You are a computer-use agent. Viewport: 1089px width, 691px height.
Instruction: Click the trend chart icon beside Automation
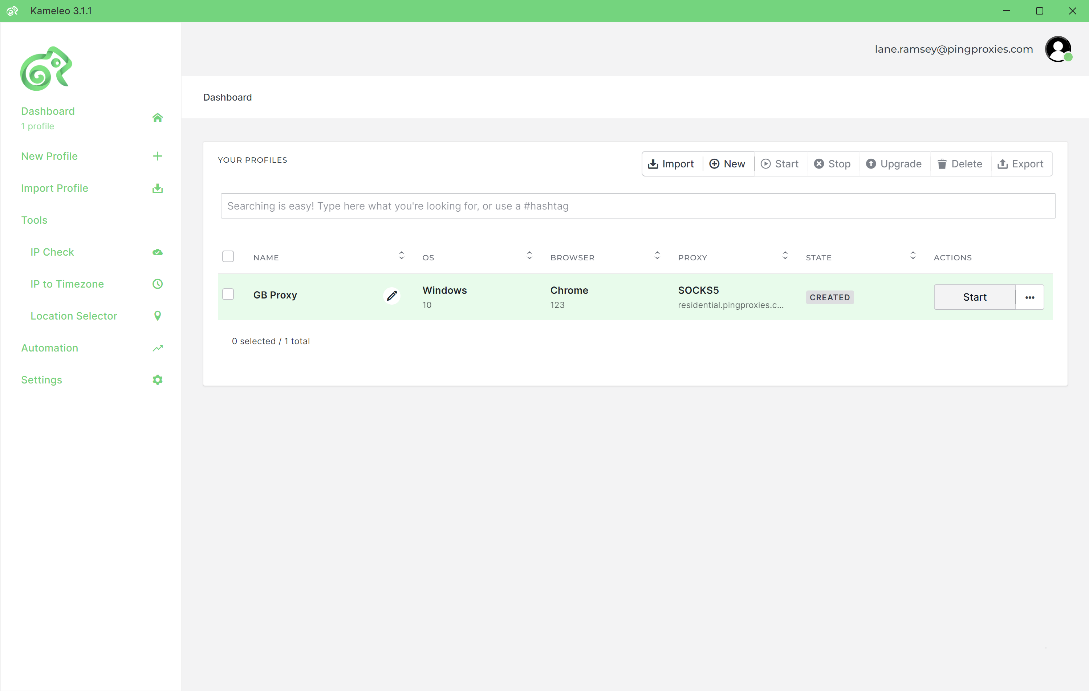(x=158, y=348)
